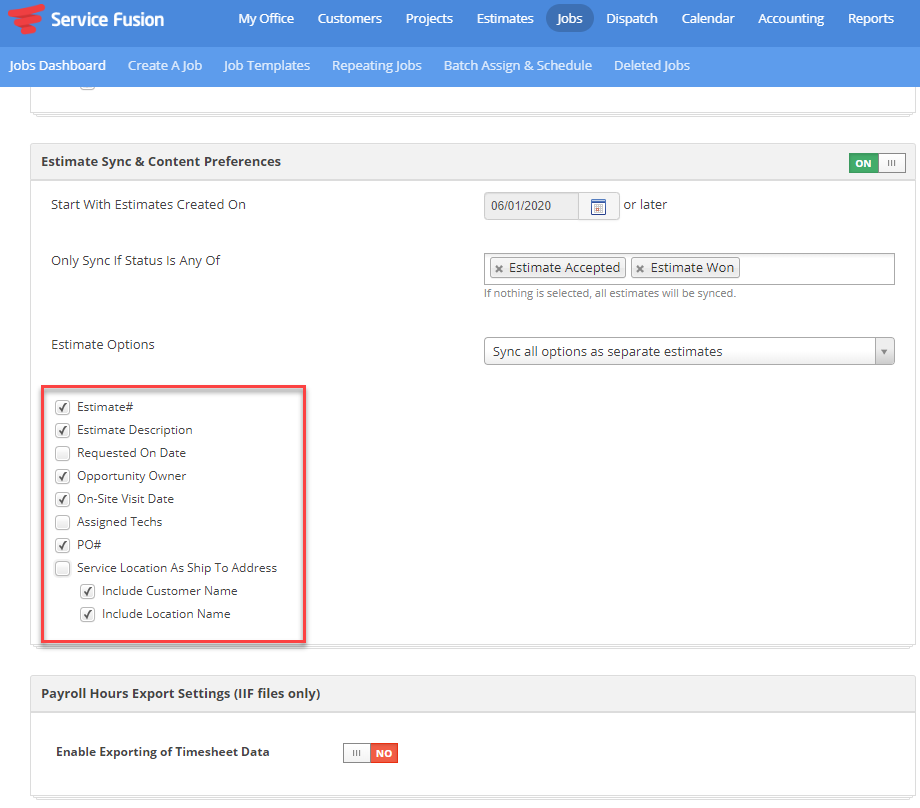
Task: Open the Estimates menu
Action: point(505,18)
